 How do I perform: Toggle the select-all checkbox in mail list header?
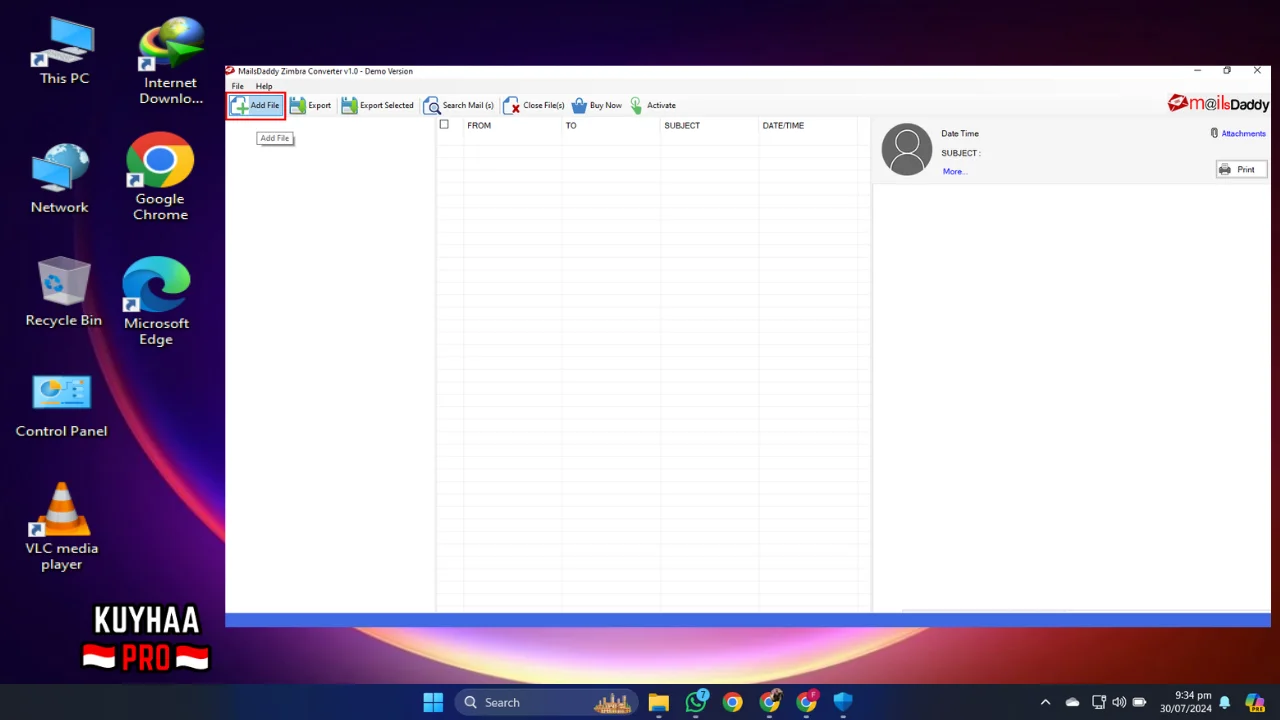tap(444, 125)
